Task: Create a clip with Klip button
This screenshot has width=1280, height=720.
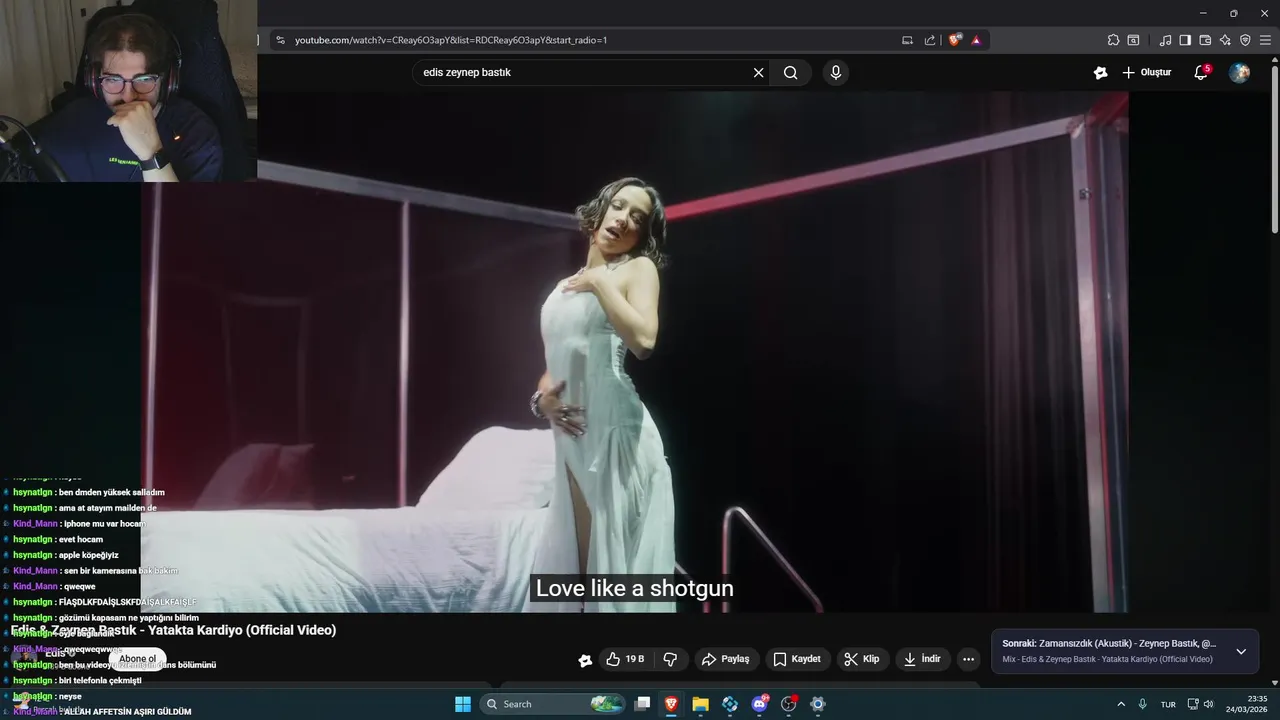Action: pyautogui.click(x=862, y=659)
